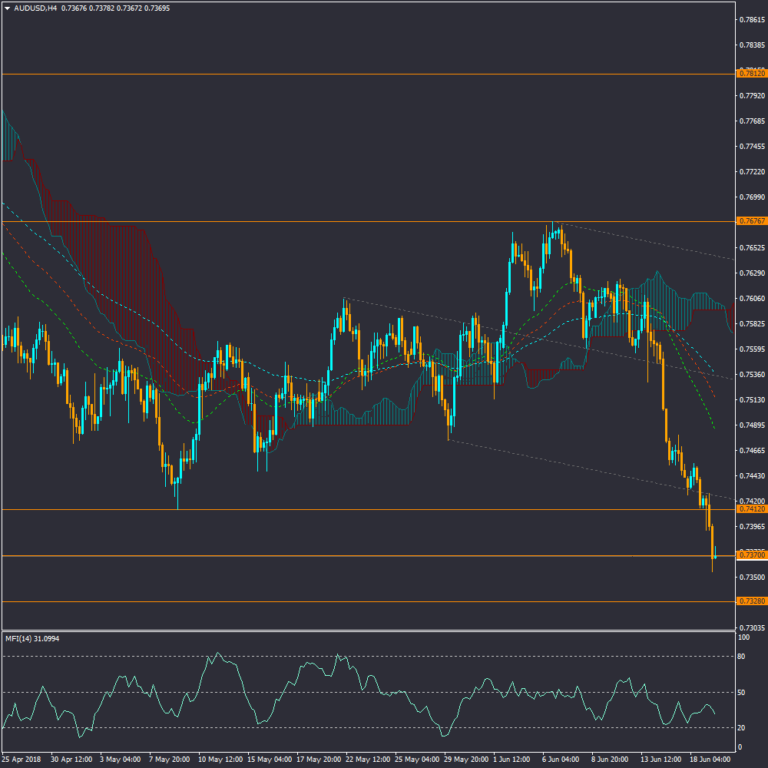The height and width of the screenshot is (768, 768).
Task: Click the 7 May 20:00 time label
Action: coord(169,760)
